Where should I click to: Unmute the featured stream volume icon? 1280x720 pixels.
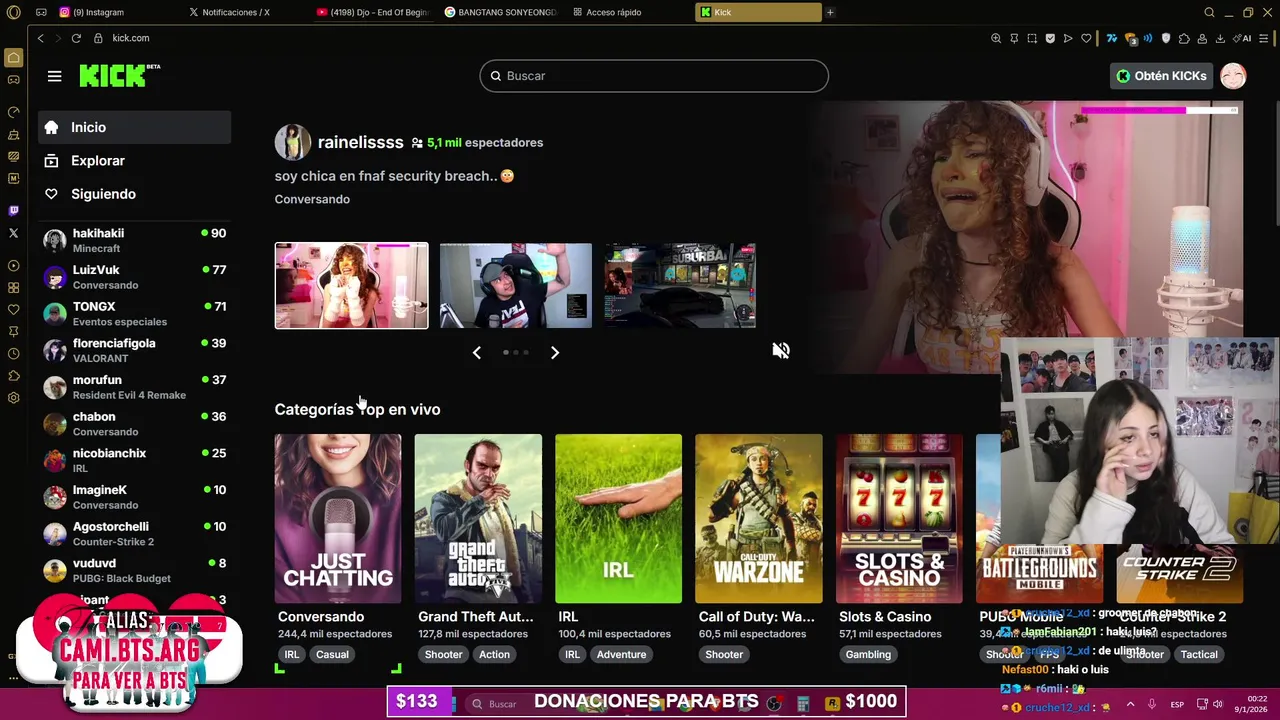pos(781,351)
